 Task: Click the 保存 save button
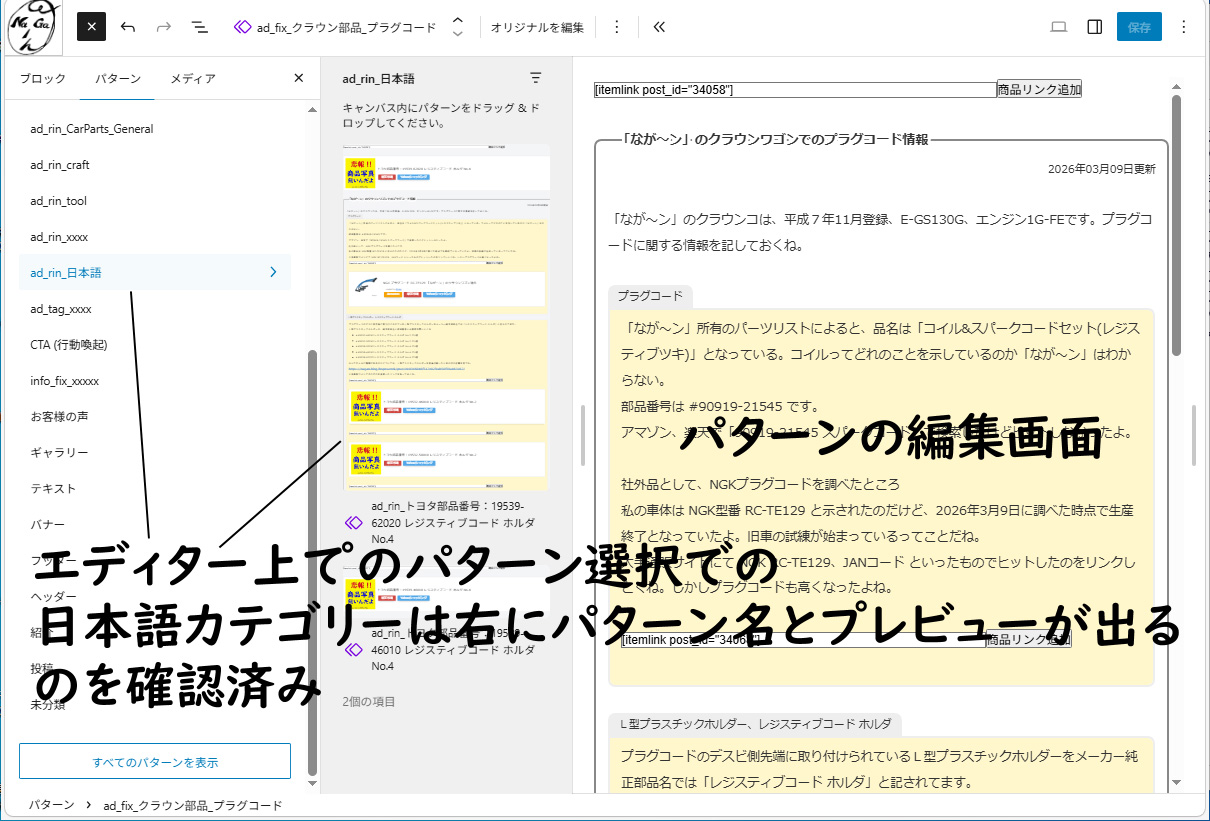[x=1139, y=27]
